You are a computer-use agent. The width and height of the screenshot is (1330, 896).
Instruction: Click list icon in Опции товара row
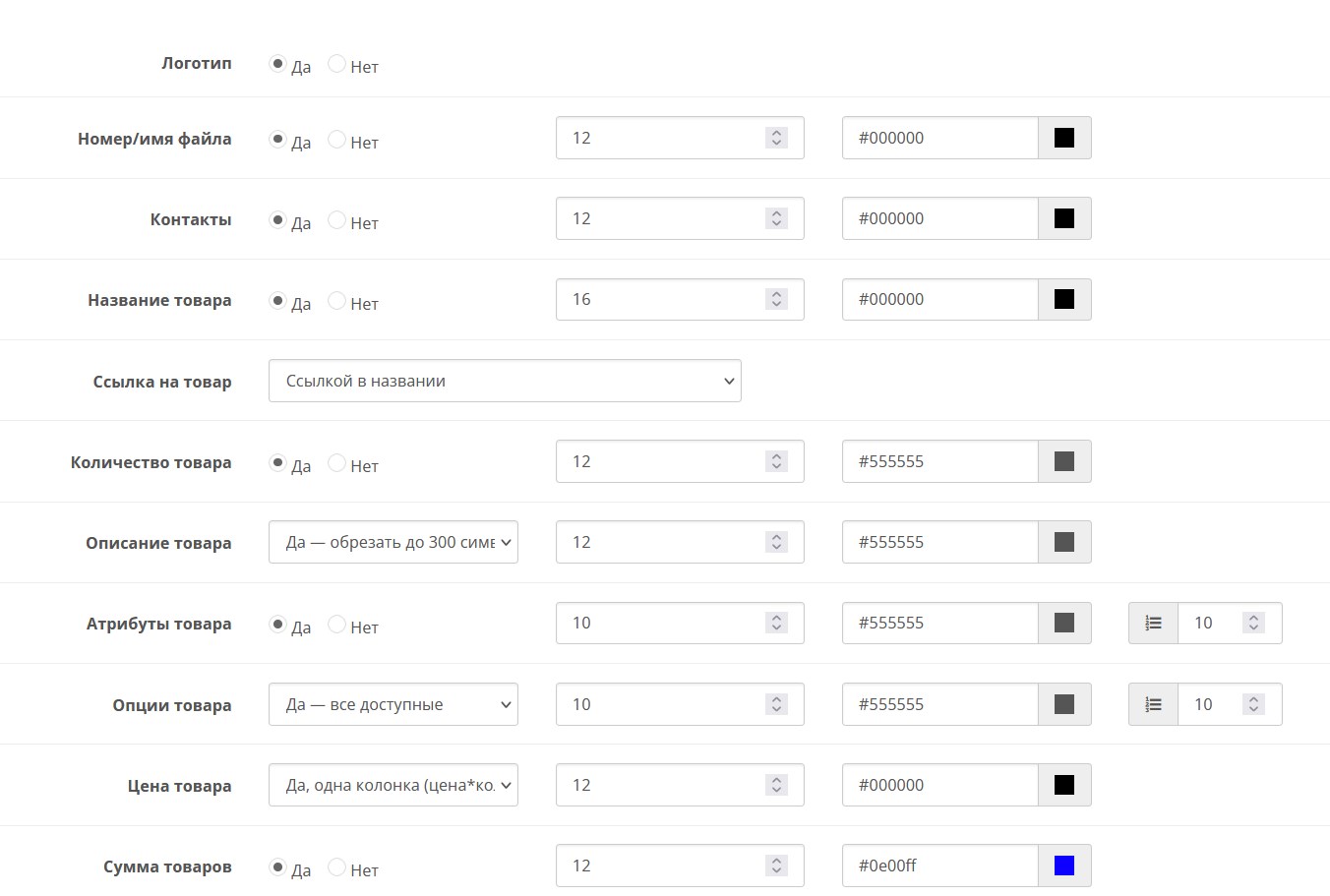(1153, 705)
